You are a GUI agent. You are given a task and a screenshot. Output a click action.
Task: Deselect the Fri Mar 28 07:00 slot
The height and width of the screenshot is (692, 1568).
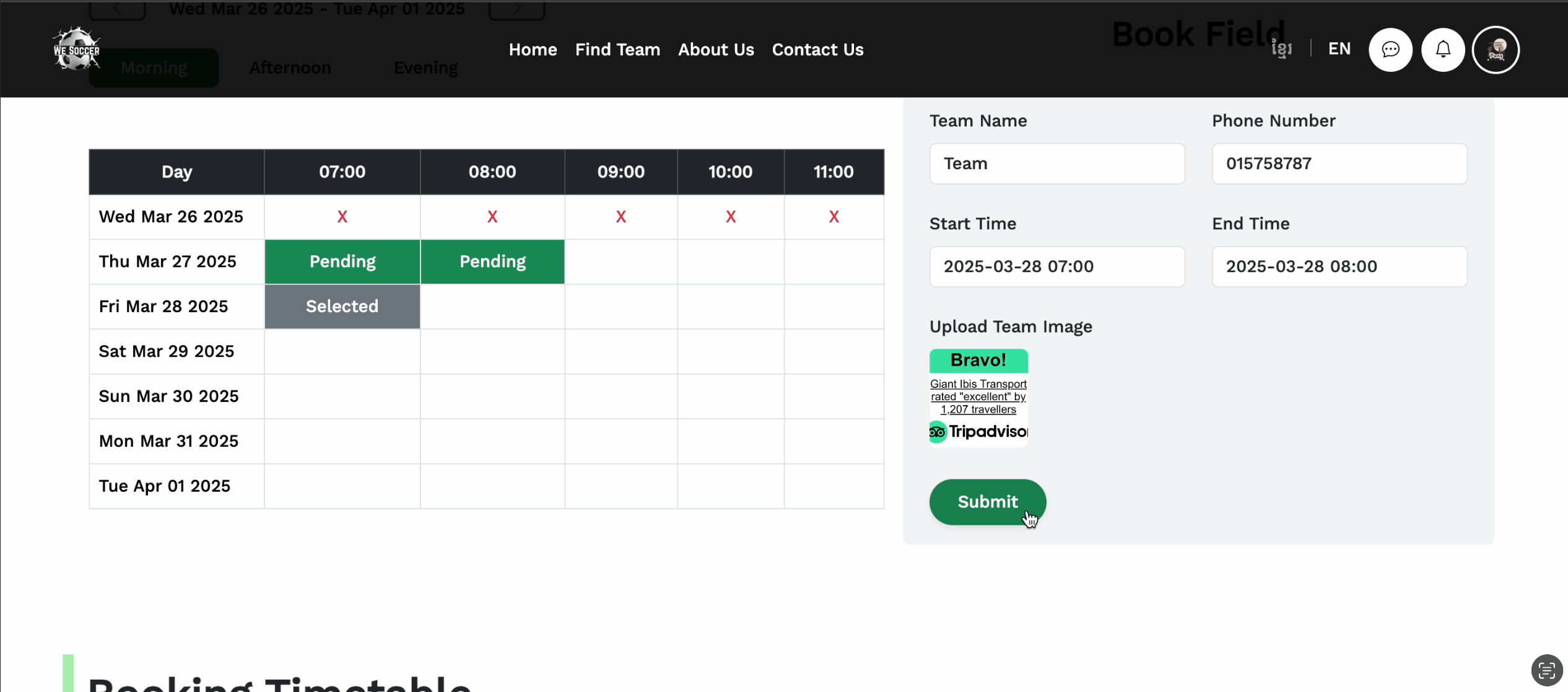[x=342, y=307]
